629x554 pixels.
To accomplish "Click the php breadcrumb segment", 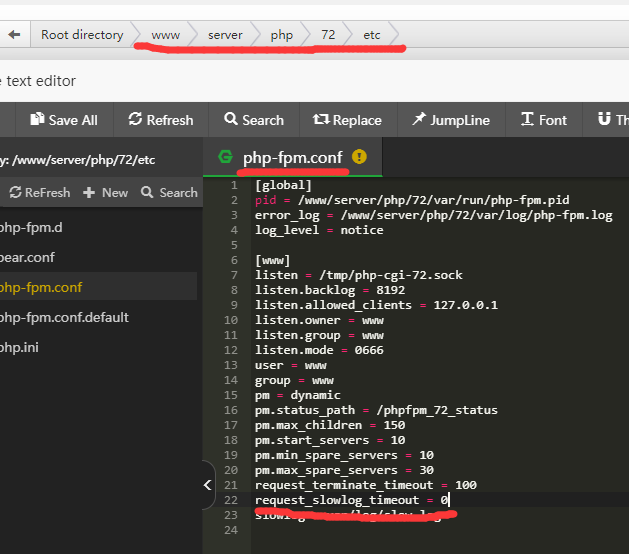I will (282, 34).
